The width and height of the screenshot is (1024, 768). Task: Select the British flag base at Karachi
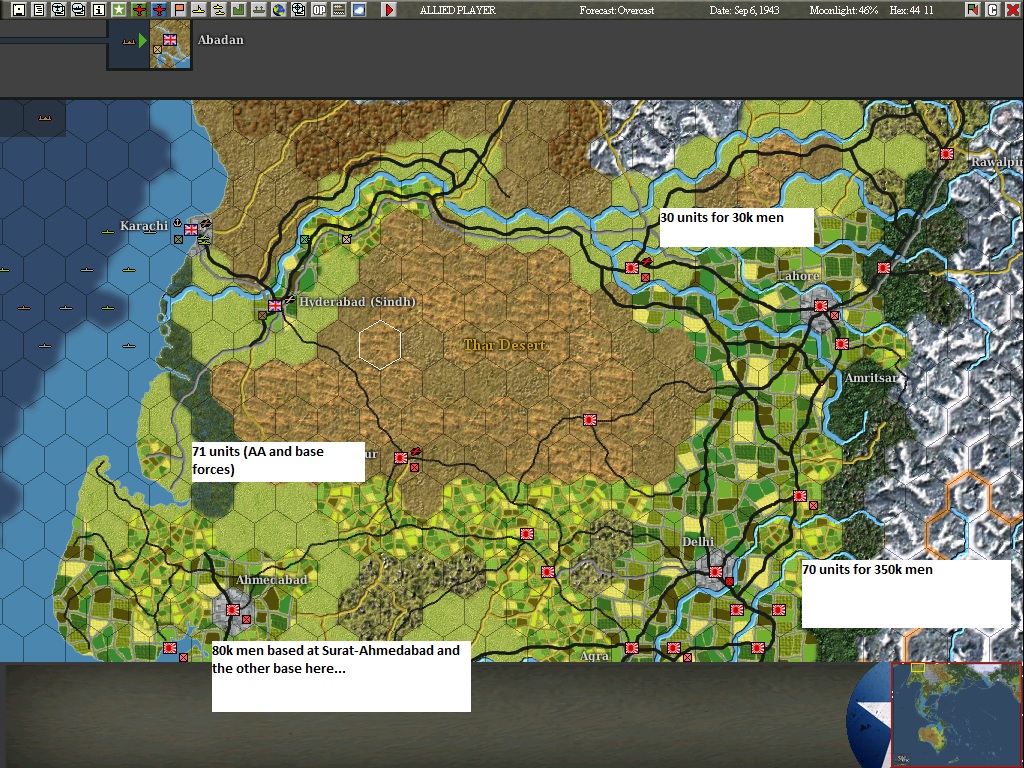(191, 230)
